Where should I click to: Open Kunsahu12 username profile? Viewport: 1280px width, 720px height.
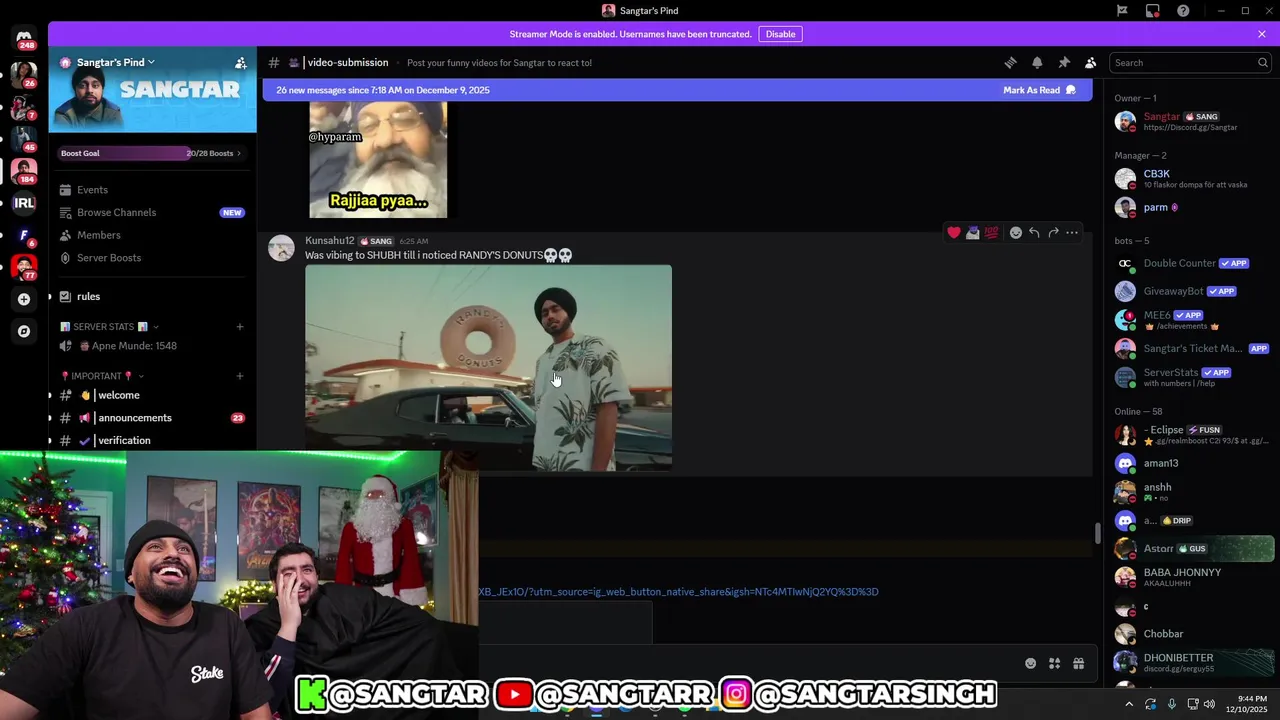pyautogui.click(x=330, y=241)
